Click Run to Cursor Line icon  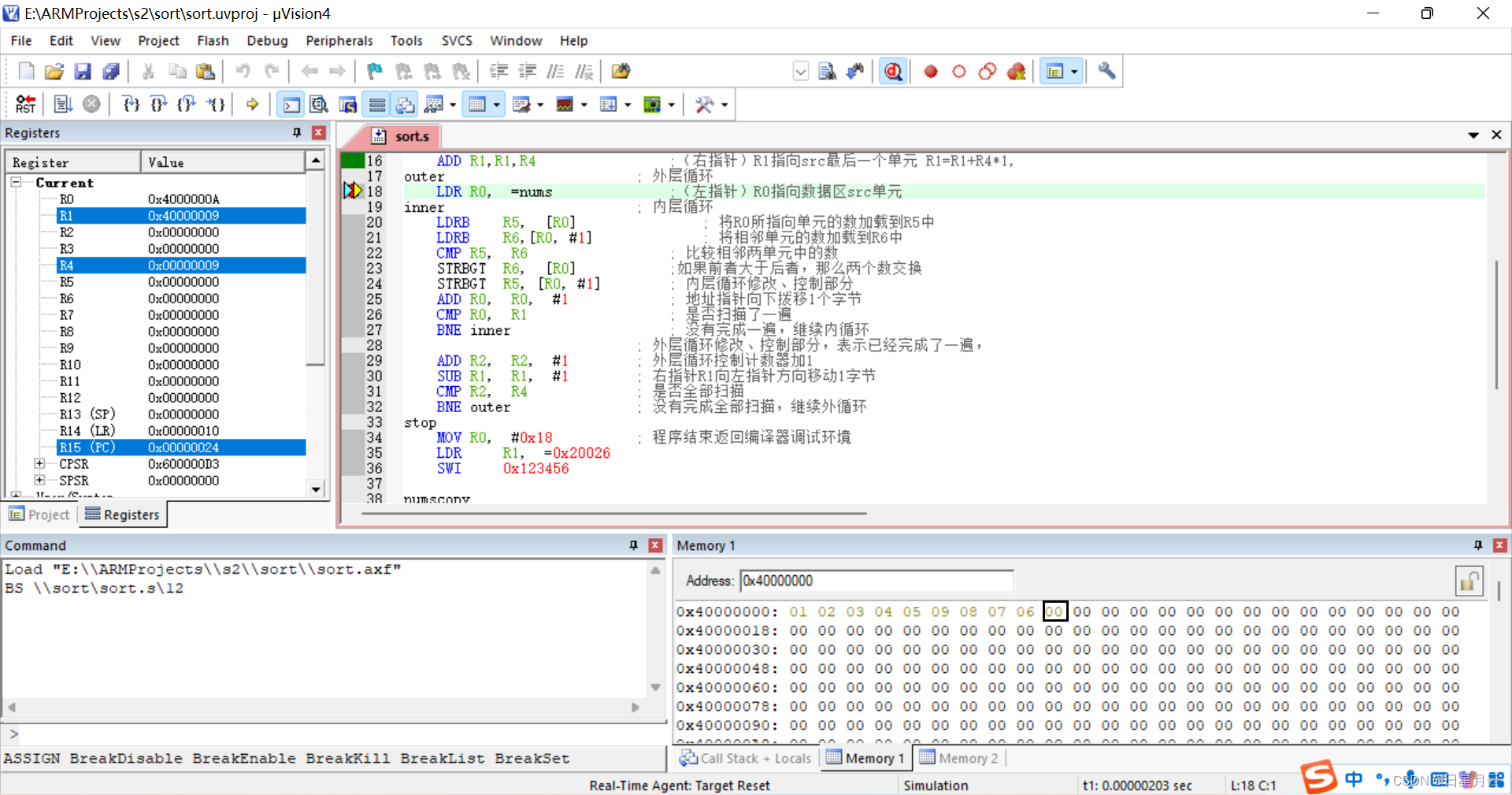coord(217,104)
